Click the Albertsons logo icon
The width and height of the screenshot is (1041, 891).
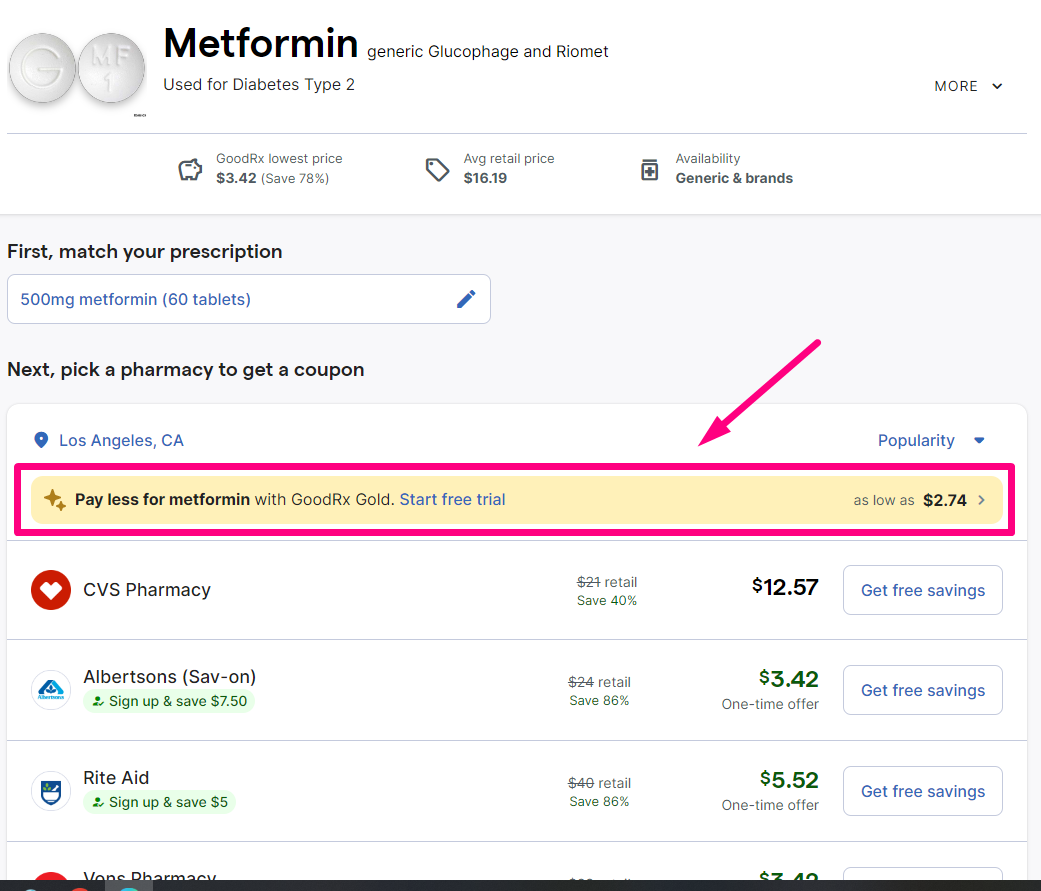(51, 690)
